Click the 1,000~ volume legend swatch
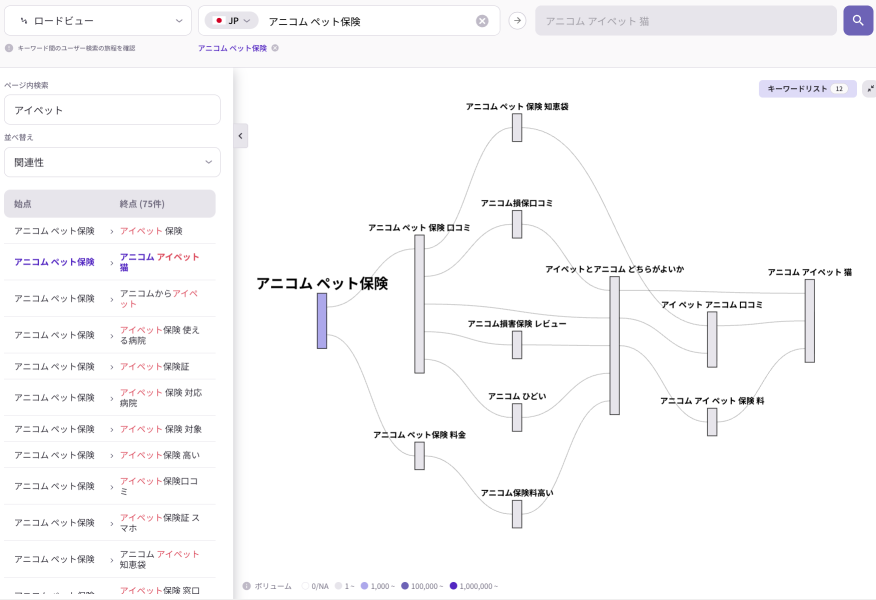 [364, 586]
